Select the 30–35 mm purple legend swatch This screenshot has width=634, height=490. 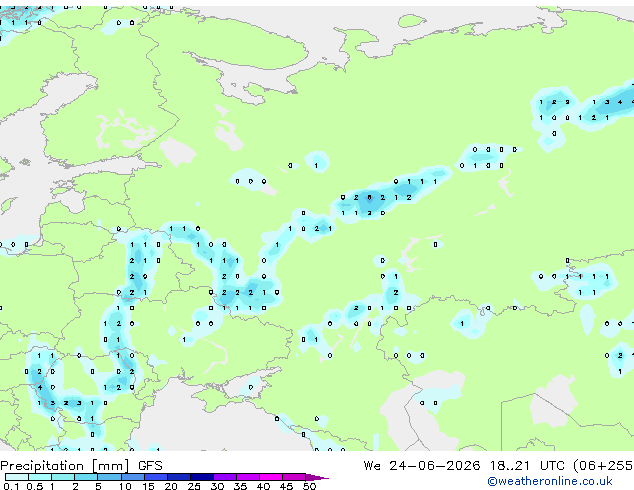(225, 477)
